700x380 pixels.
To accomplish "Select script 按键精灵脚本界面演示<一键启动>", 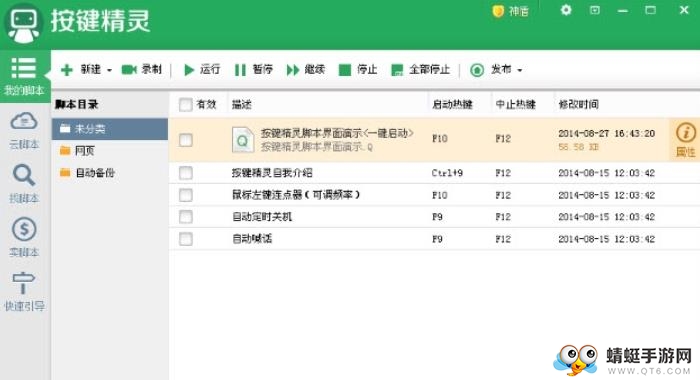I will 337,133.
